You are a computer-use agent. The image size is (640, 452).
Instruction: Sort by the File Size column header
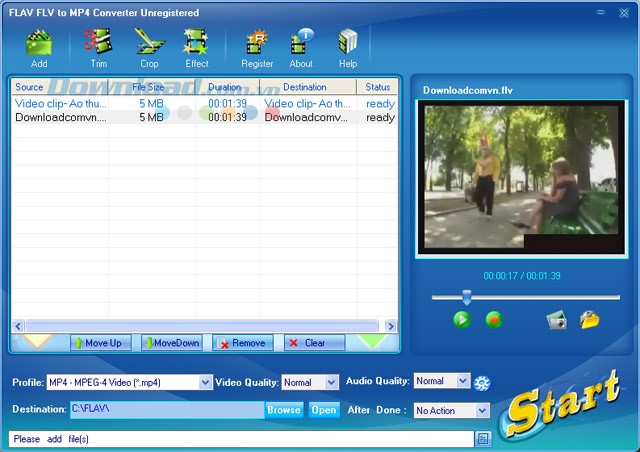[151, 87]
